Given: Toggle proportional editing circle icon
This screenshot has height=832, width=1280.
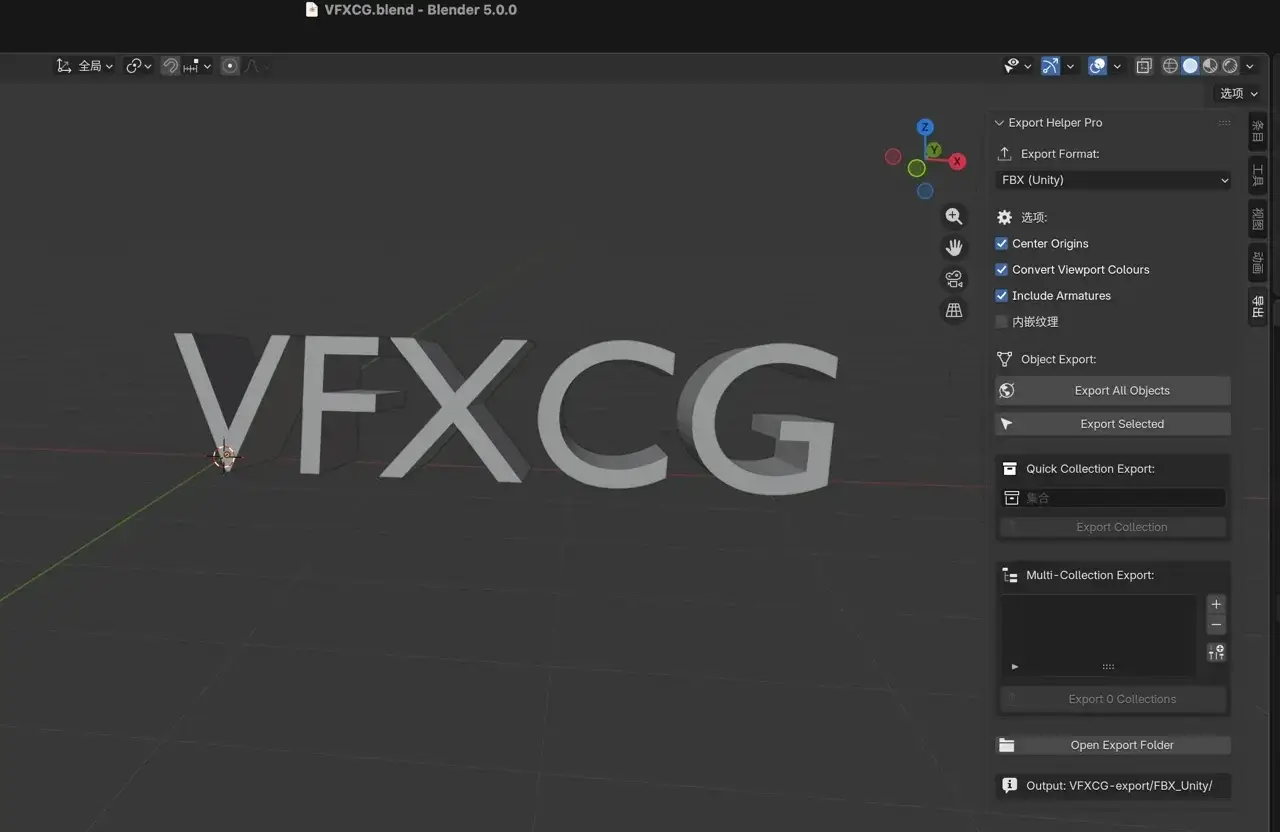Looking at the screenshot, I should 230,66.
